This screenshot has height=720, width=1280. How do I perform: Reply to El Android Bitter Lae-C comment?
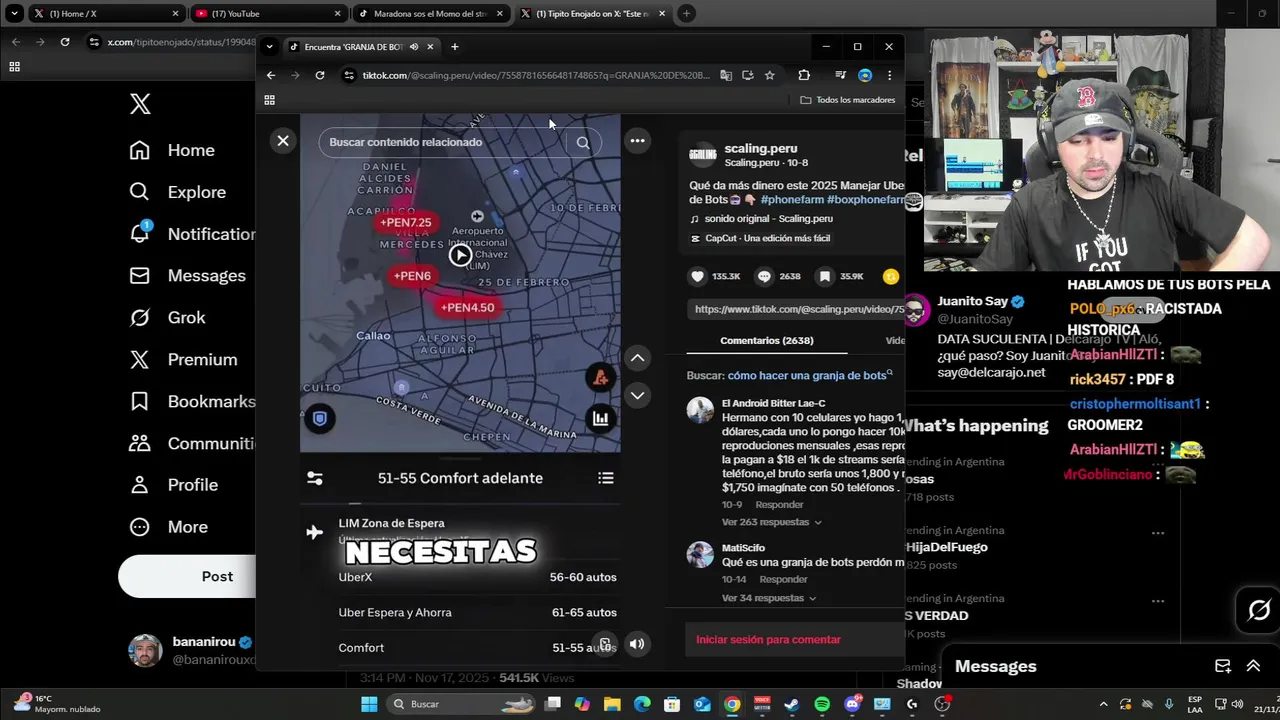click(779, 505)
